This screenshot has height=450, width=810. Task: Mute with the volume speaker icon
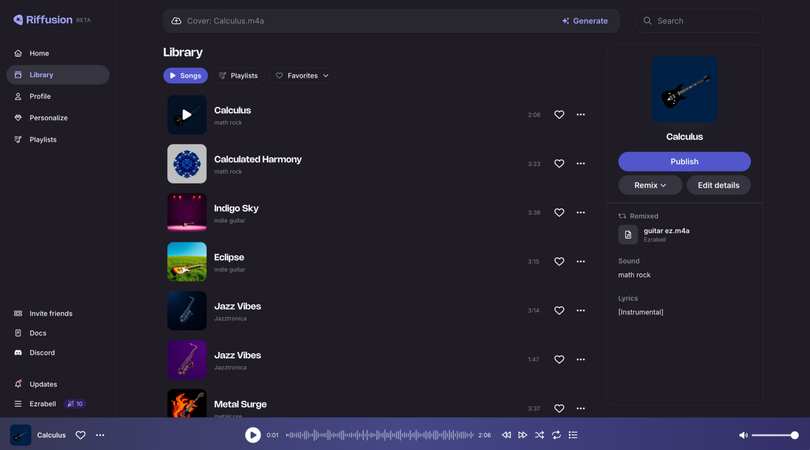point(743,435)
